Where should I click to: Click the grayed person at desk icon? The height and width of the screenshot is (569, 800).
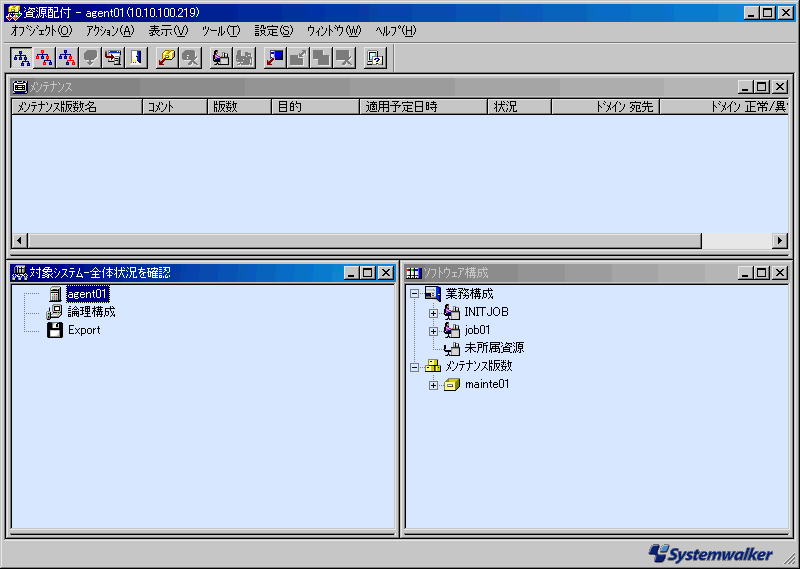(x=244, y=58)
